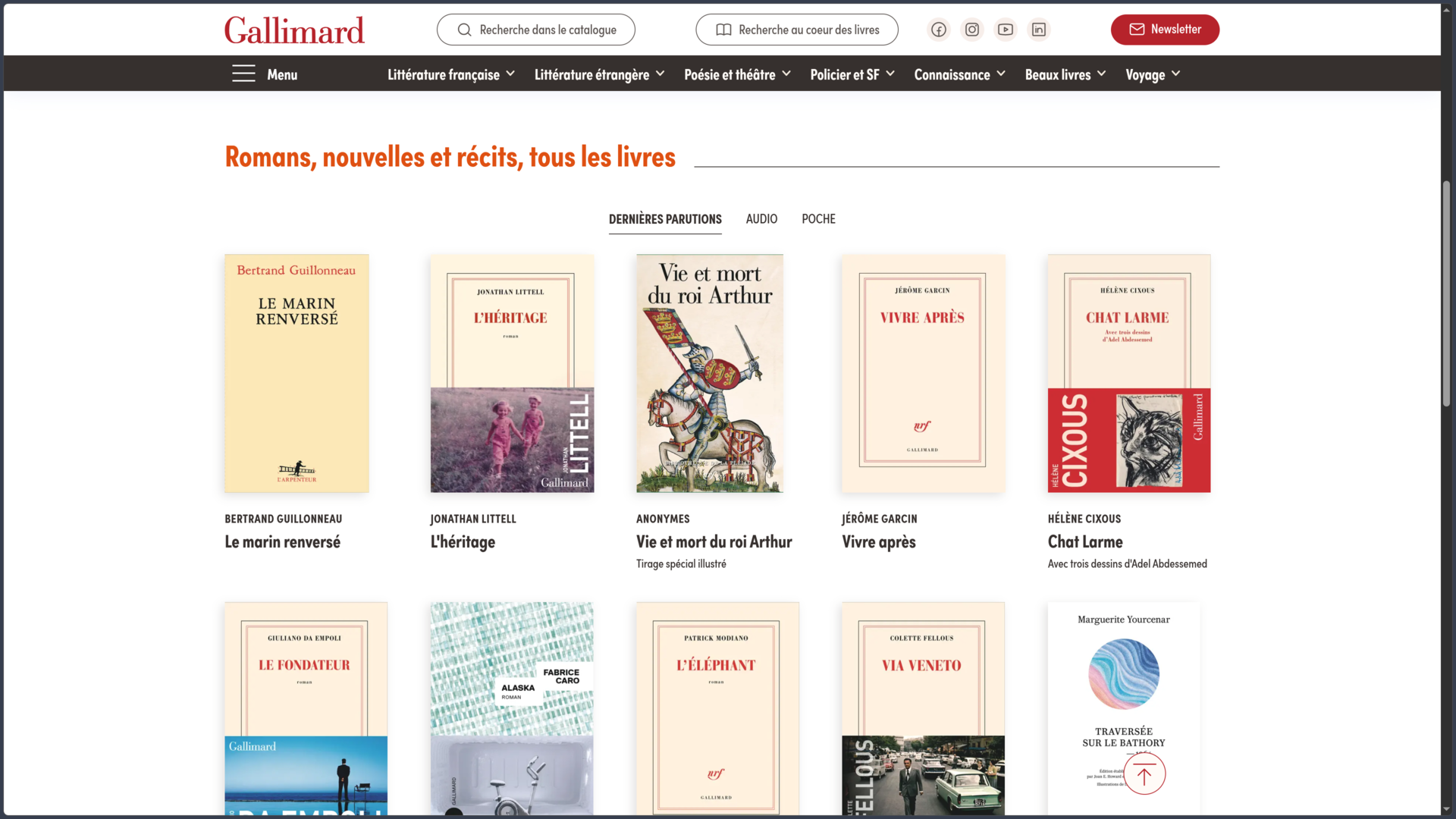This screenshot has width=1456, height=819.
Task: Expand the Beaux livres dropdown
Action: [x=1065, y=74]
